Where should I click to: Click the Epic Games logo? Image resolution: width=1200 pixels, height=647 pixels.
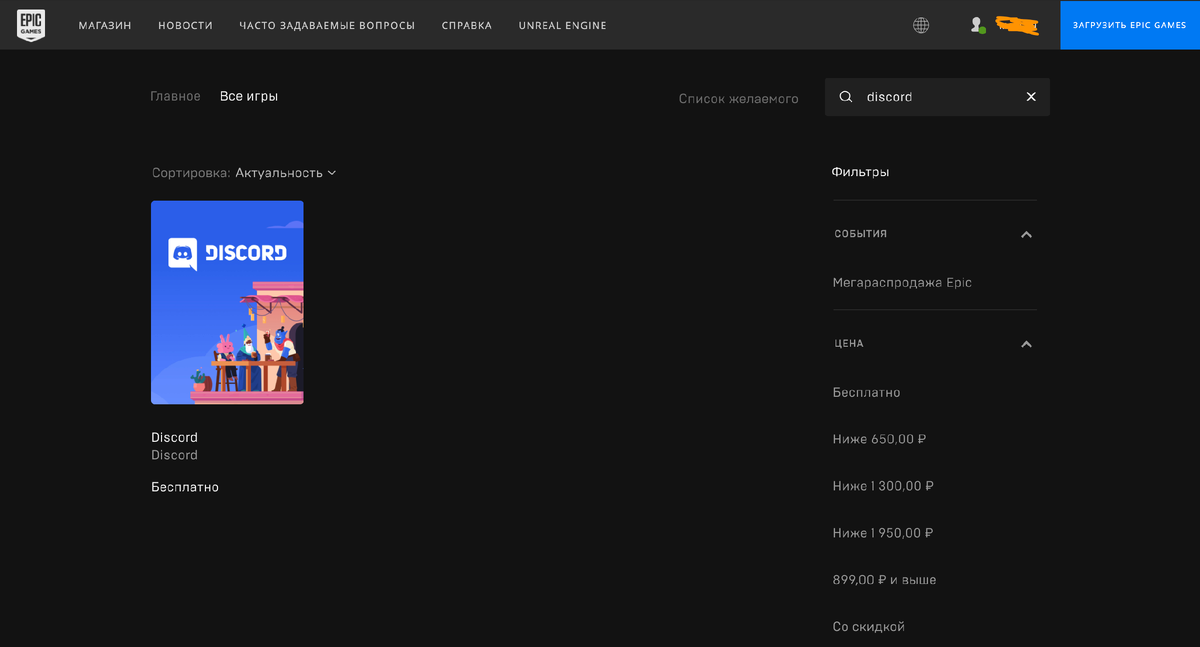coord(31,25)
